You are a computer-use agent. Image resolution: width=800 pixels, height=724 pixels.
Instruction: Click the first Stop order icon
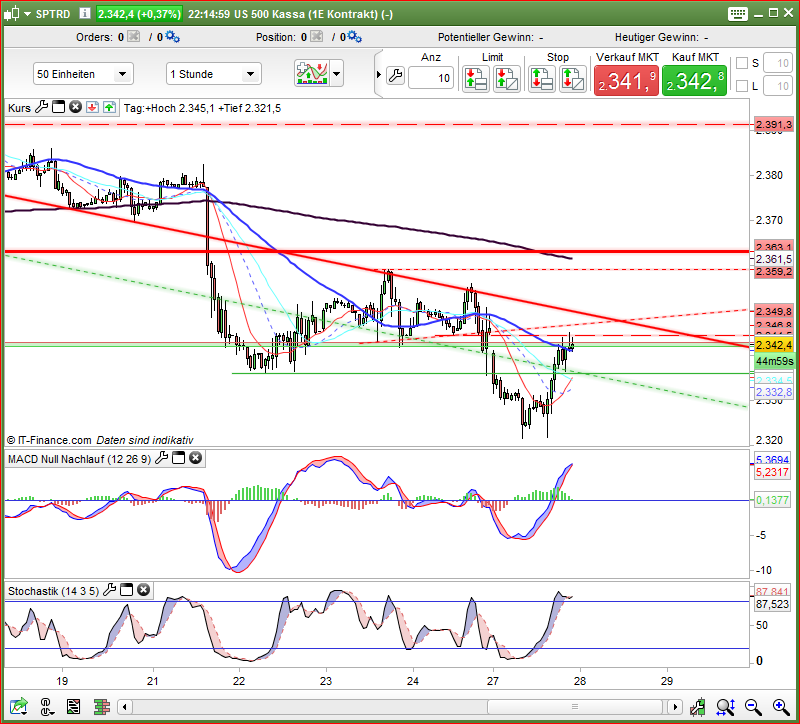(541, 79)
